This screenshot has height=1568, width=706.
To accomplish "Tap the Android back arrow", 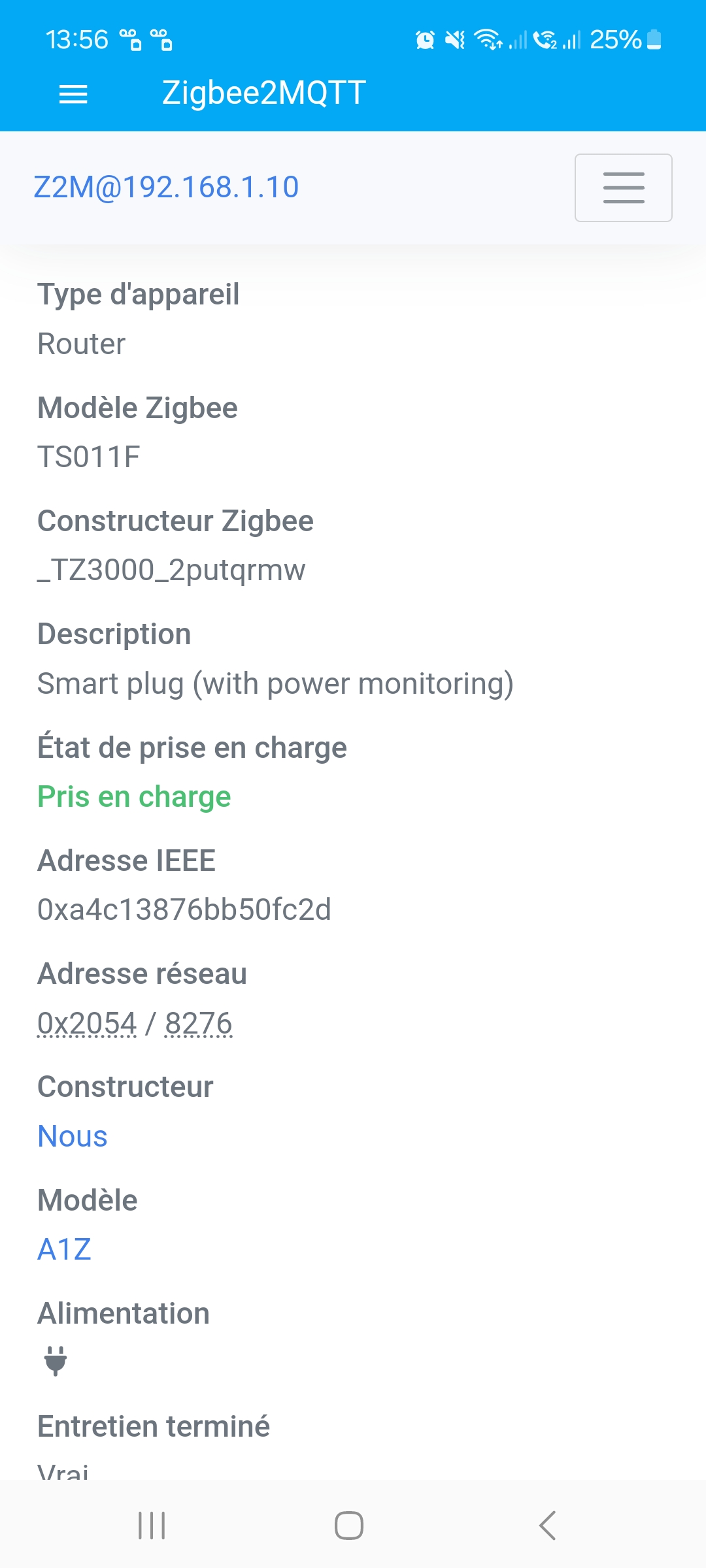I will point(547,1526).
